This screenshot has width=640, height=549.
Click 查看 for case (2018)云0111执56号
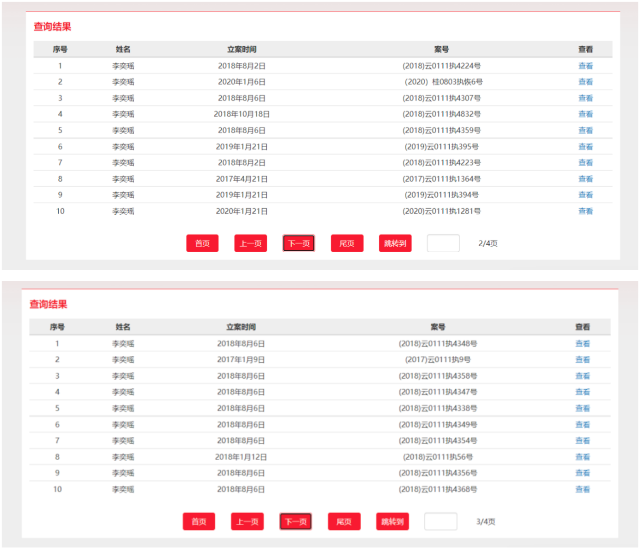[583, 457]
